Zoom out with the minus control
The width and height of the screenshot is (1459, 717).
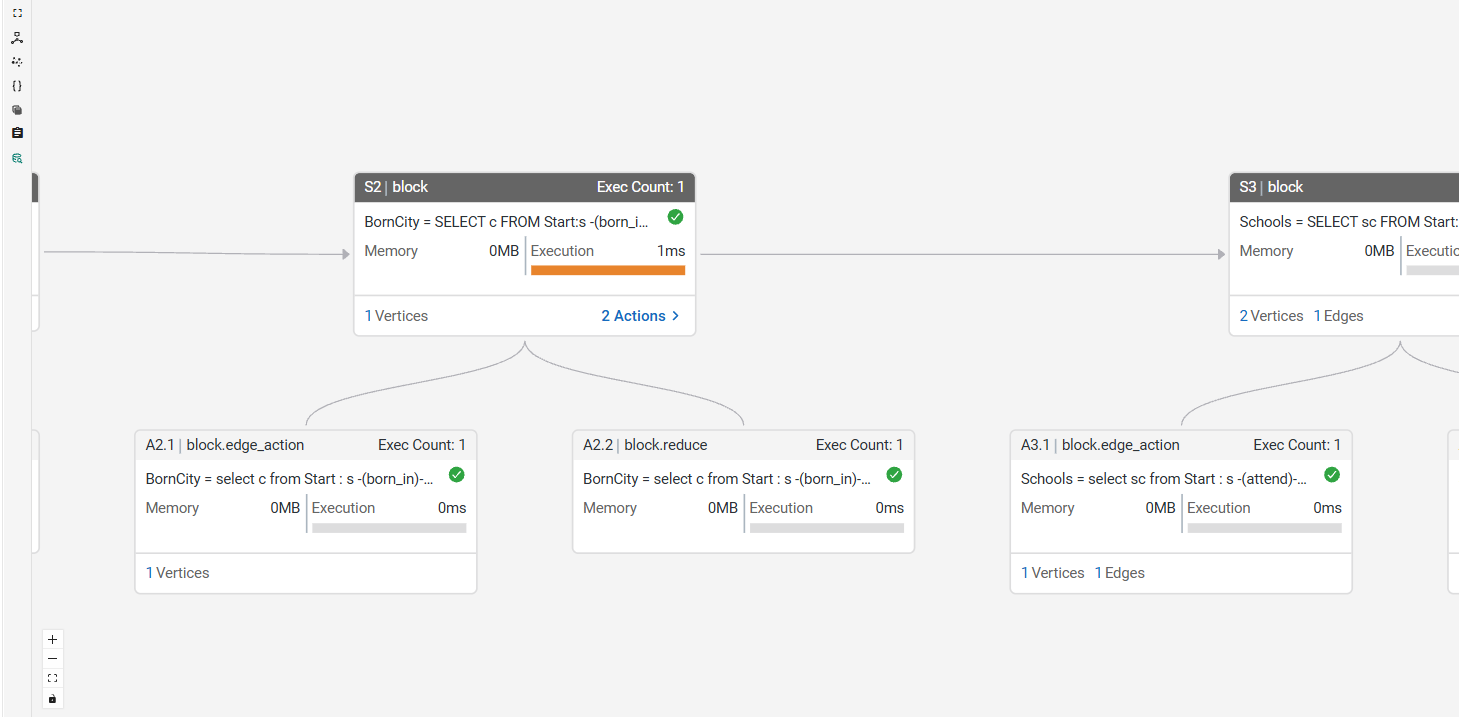click(53, 659)
